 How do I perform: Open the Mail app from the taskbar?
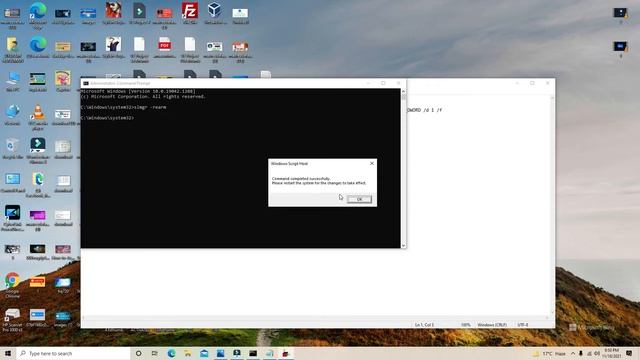(204, 353)
